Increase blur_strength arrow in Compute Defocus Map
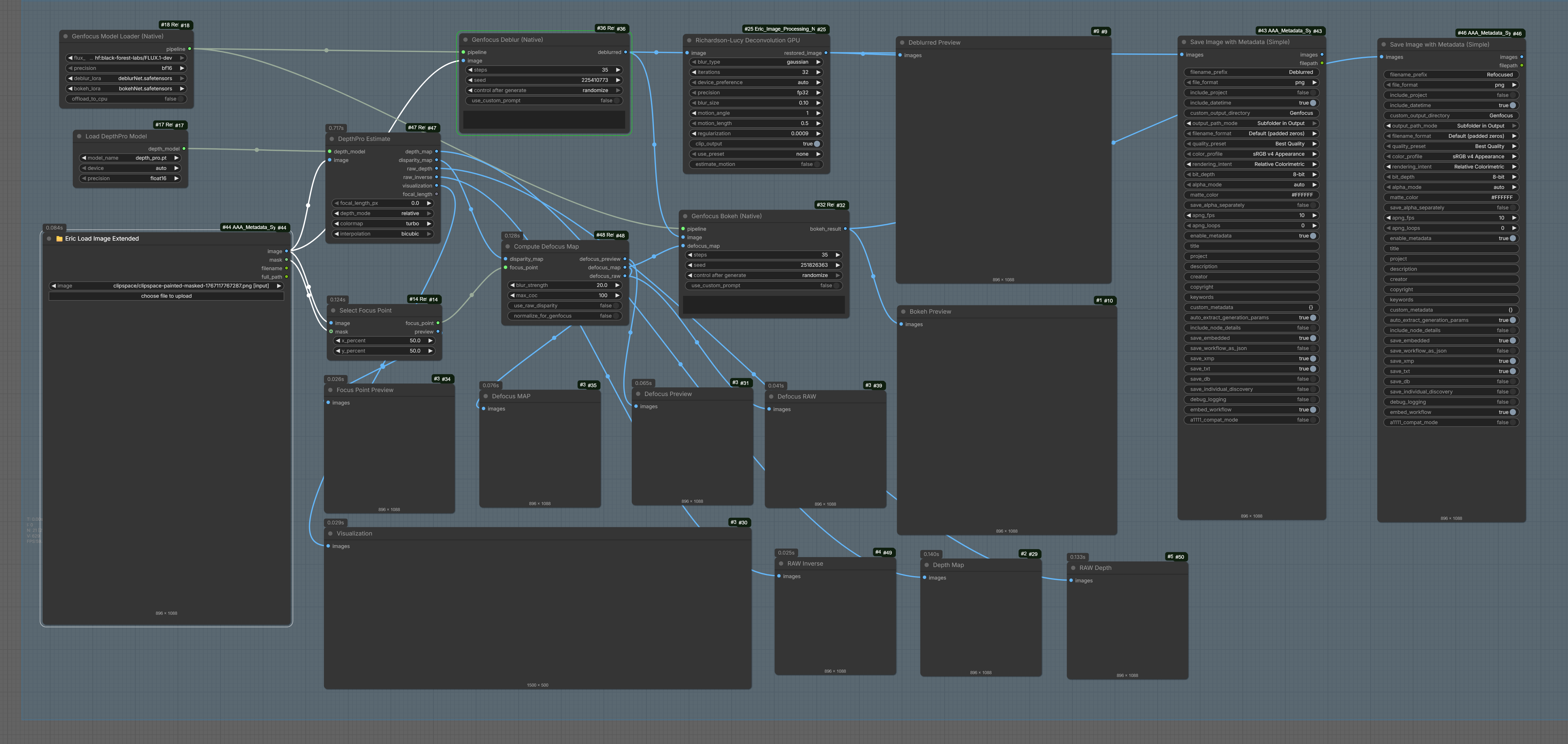 coord(617,285)
